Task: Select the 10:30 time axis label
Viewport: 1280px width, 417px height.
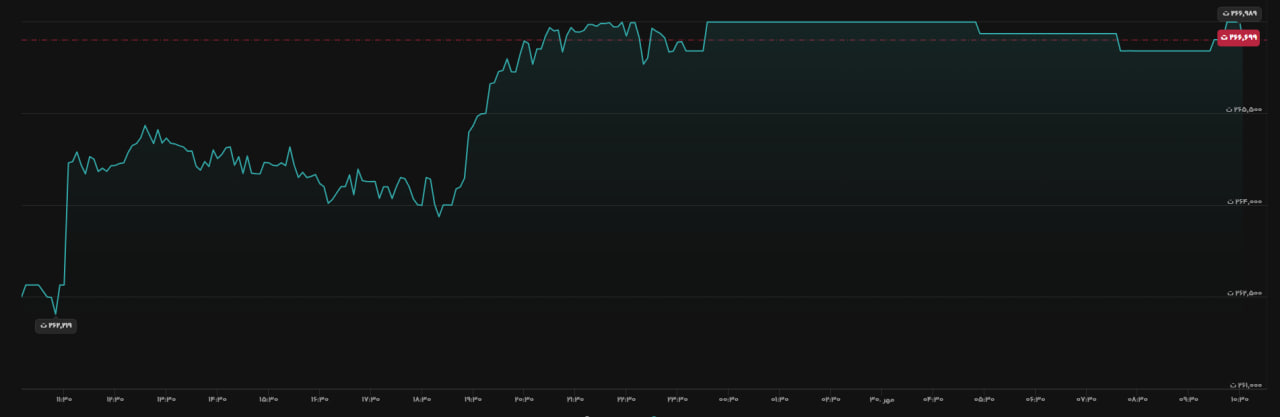Action: tap(1241, 399)
